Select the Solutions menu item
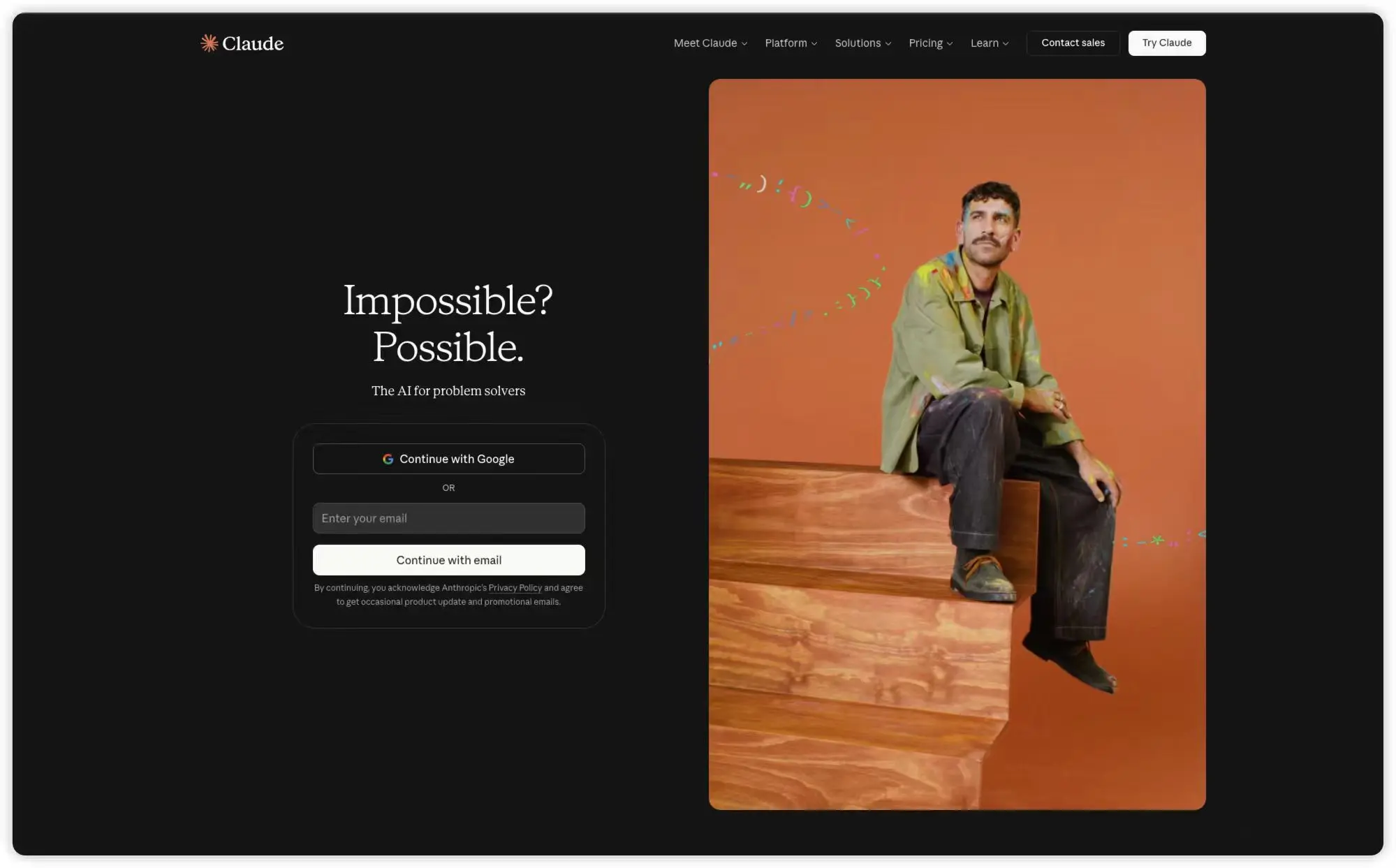Screen dimensions: 1396x868 (863, 43)
